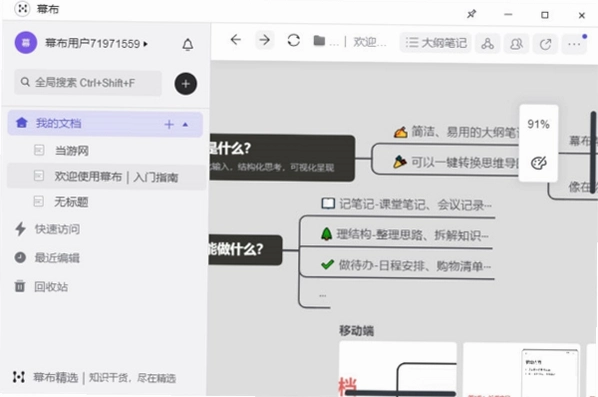
Task: Click the horizontal scrollbar at bottom
Action: (400, 393)
